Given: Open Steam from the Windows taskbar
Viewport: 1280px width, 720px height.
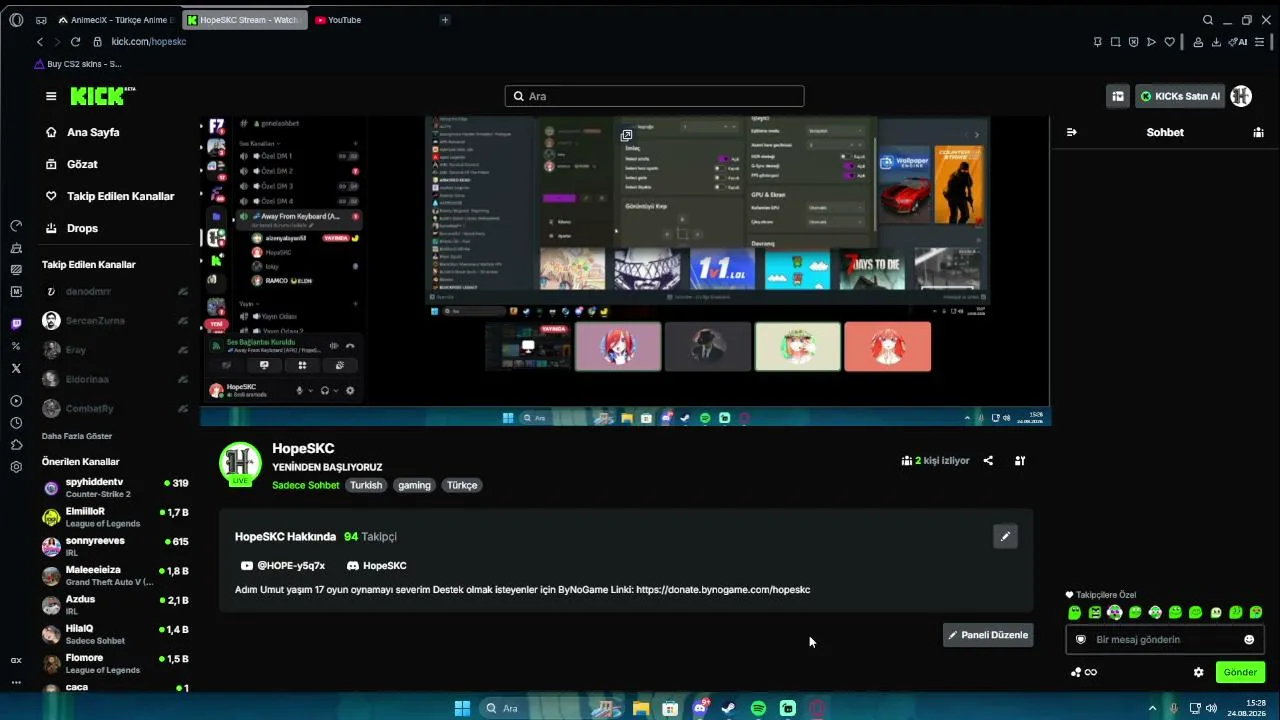Looking at the screenshot, I should click(x=729, y=708).
